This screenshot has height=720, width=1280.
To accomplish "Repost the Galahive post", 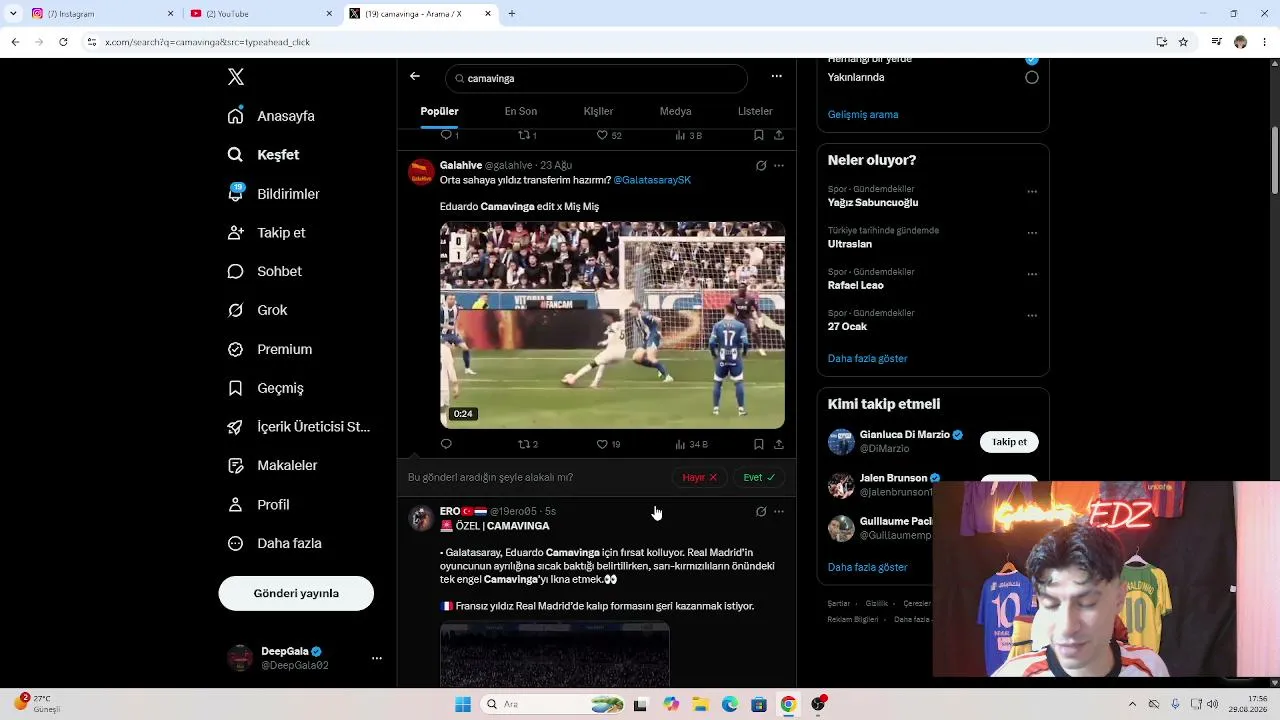I will coord(527,444).
